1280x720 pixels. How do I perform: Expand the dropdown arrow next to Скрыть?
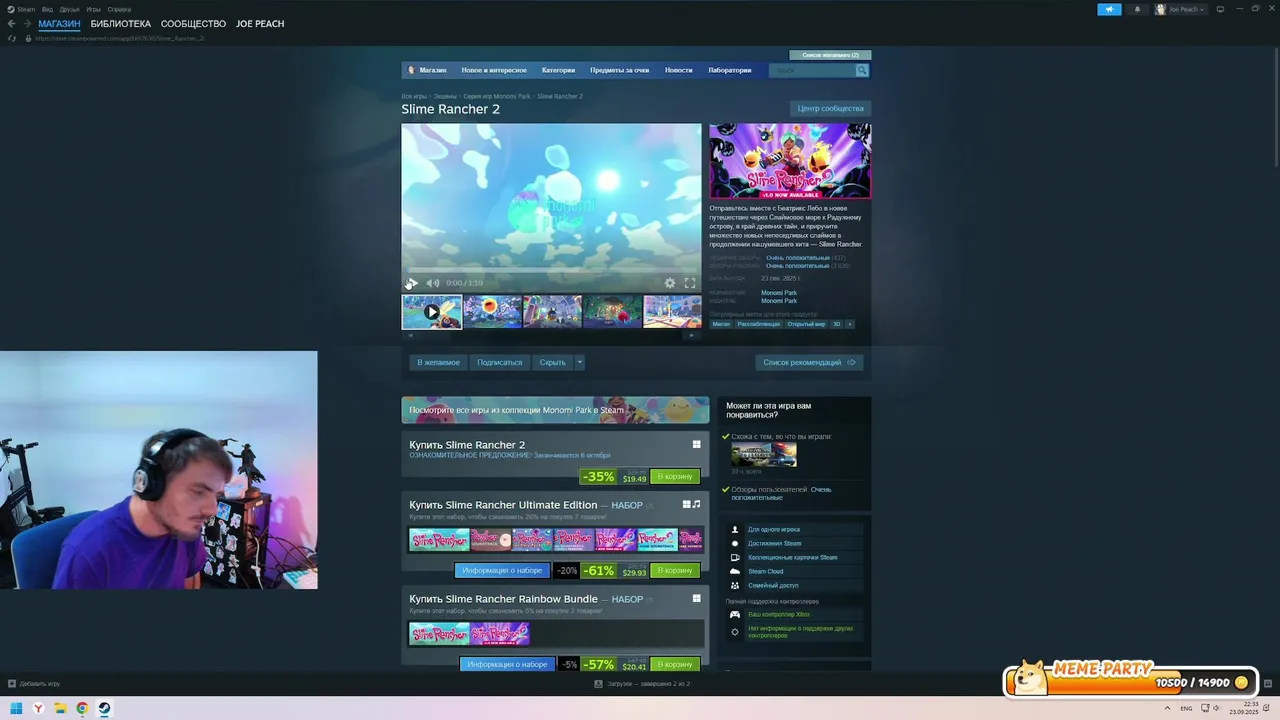579,362
